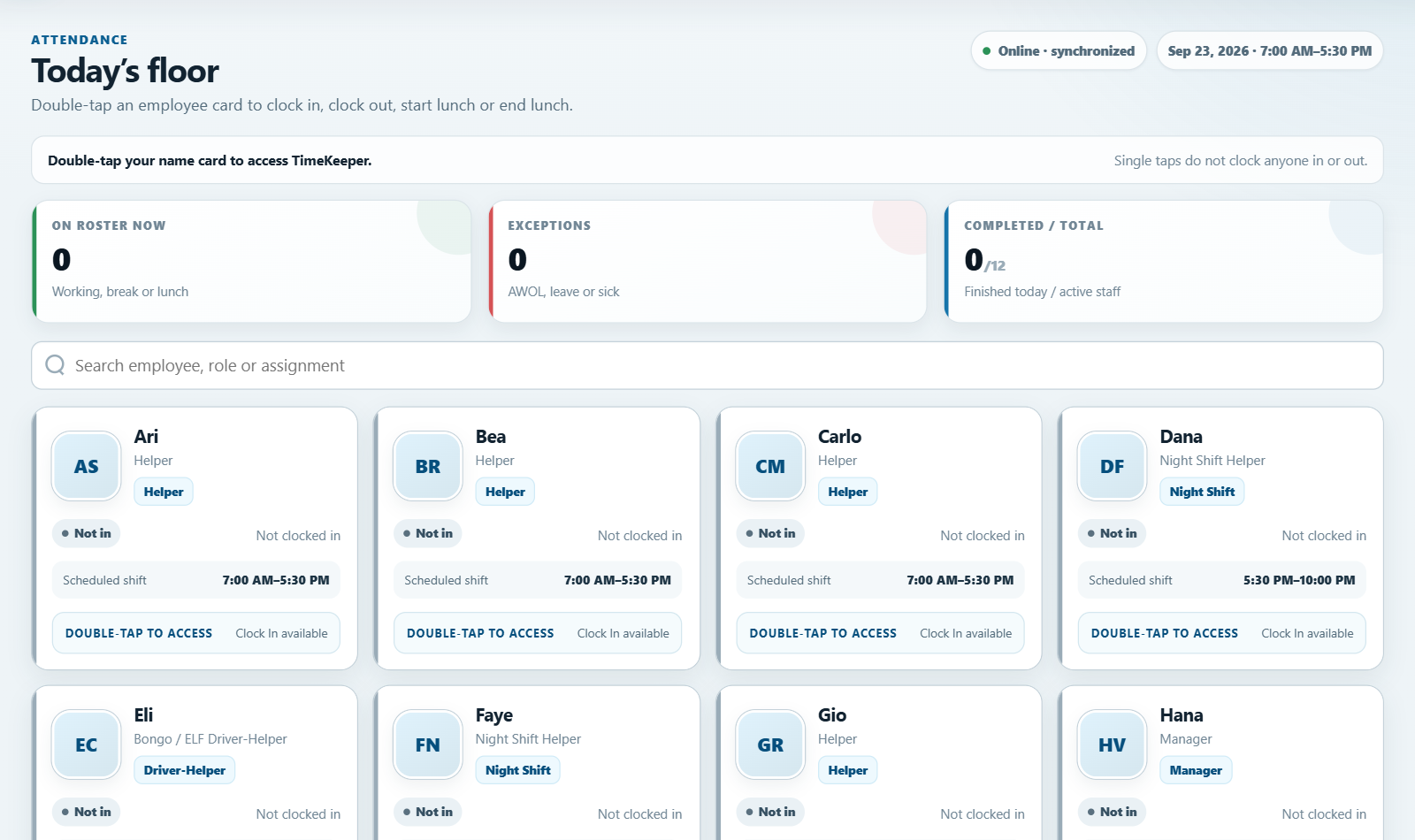The image size is (1415, 840).
Task: Click the search magnifier icon
Action: [x=55, y=365]
